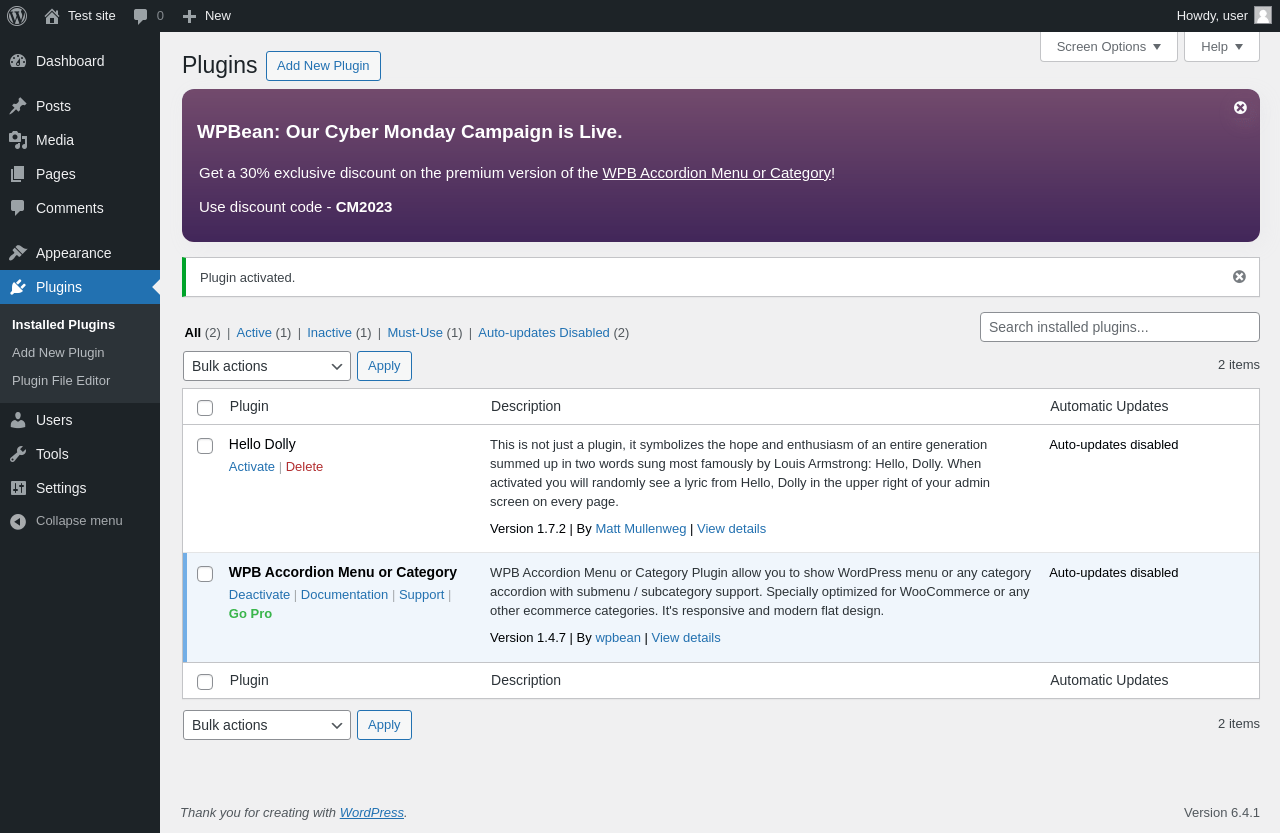Show All plugins filter
Screen dimensions: 1280x833
click(193, 332)
